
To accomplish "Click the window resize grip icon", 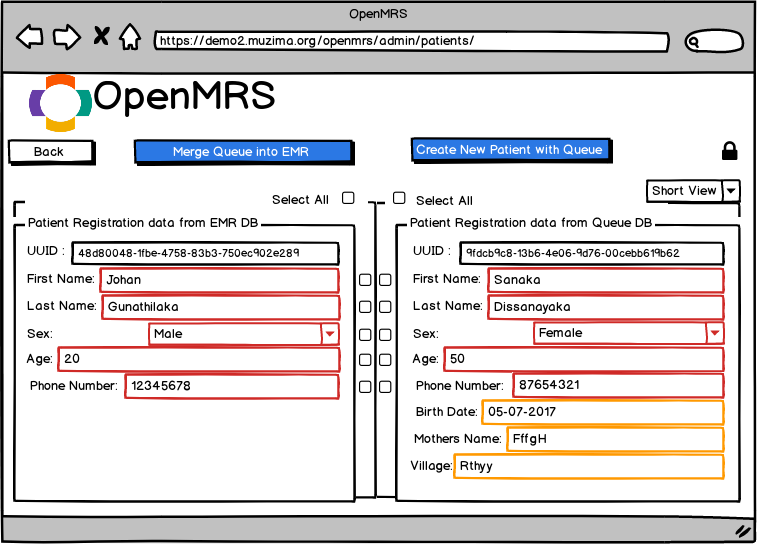I will click(x=743, y=530).
